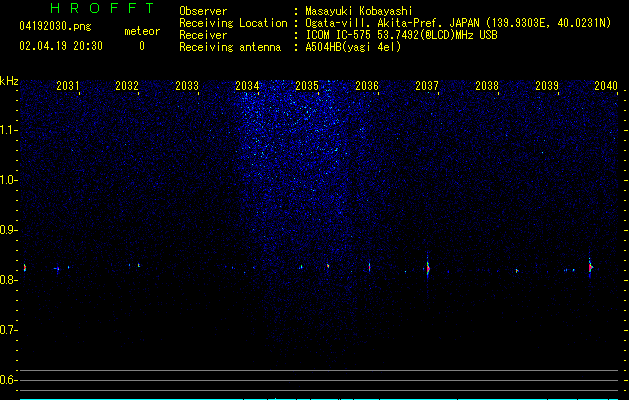This screenshot has width=629, height=400.
Task: Click the 2031 time label
Action: 67,86
